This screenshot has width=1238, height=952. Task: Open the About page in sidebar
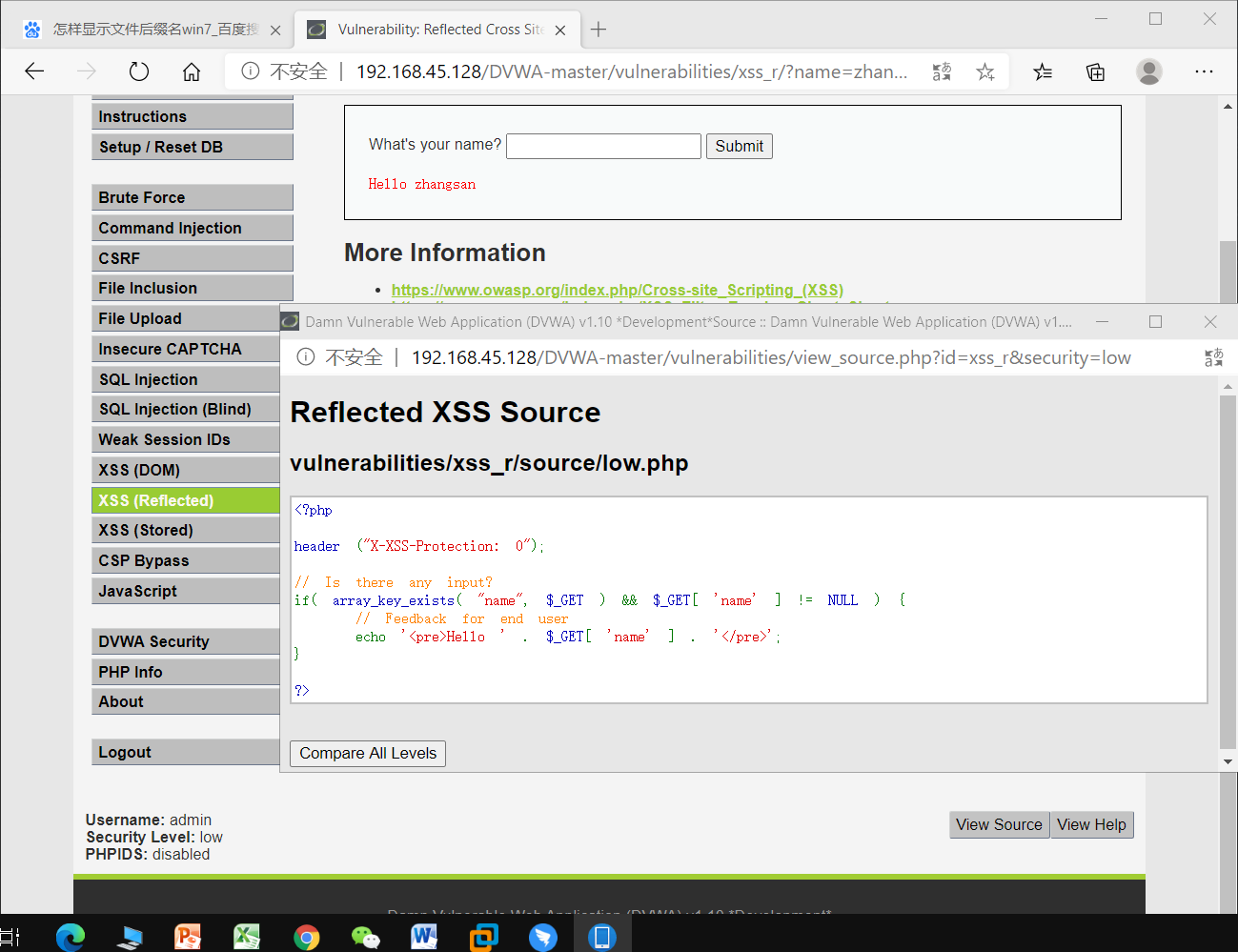[x=186, y=701]
